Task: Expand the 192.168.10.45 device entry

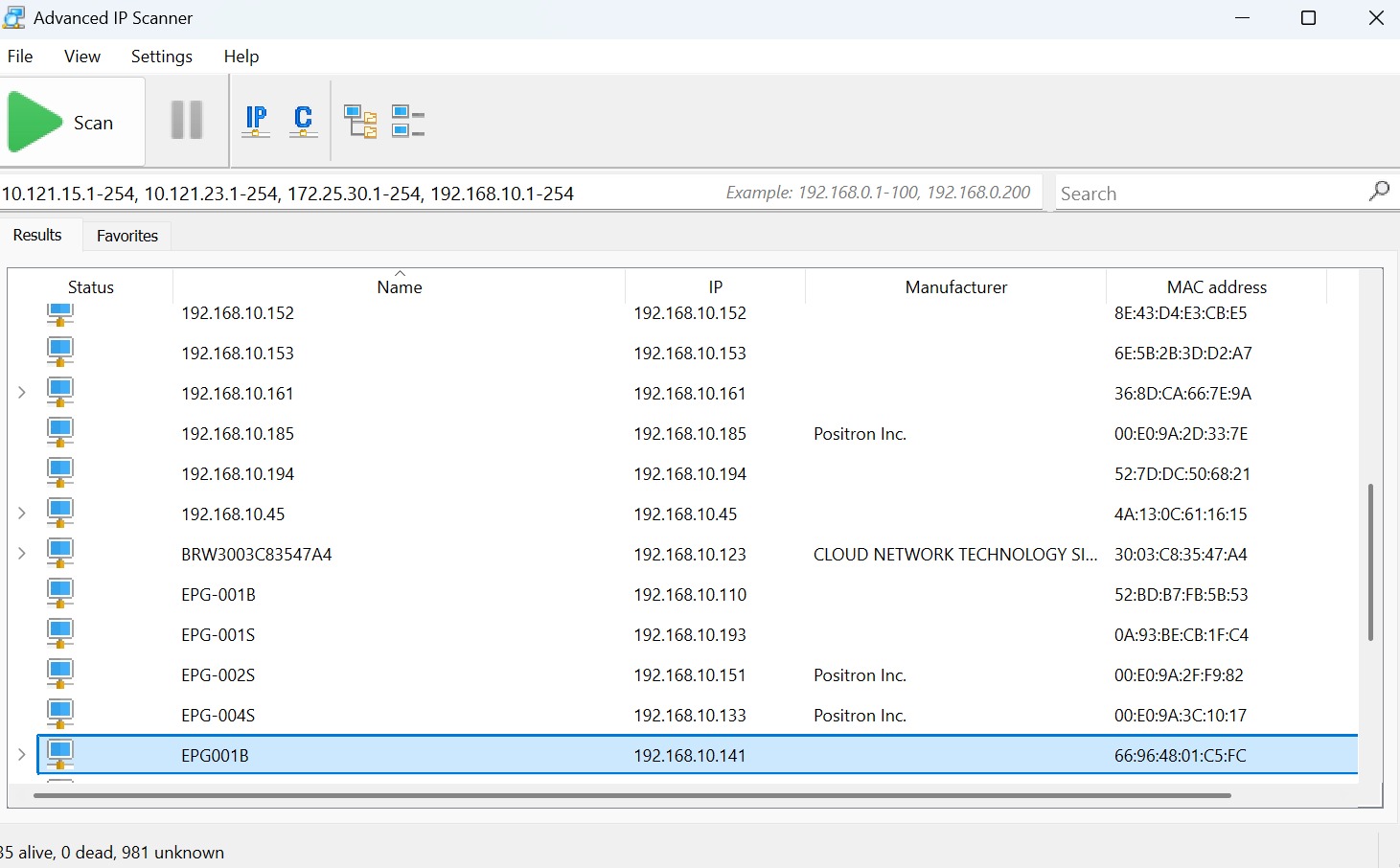Action: coord(22,514)
